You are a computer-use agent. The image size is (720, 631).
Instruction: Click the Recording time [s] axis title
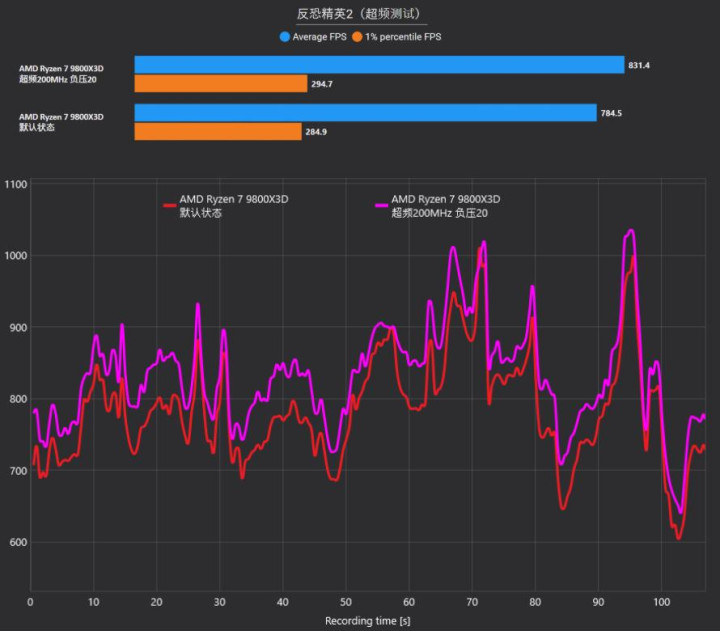(368, 621)
